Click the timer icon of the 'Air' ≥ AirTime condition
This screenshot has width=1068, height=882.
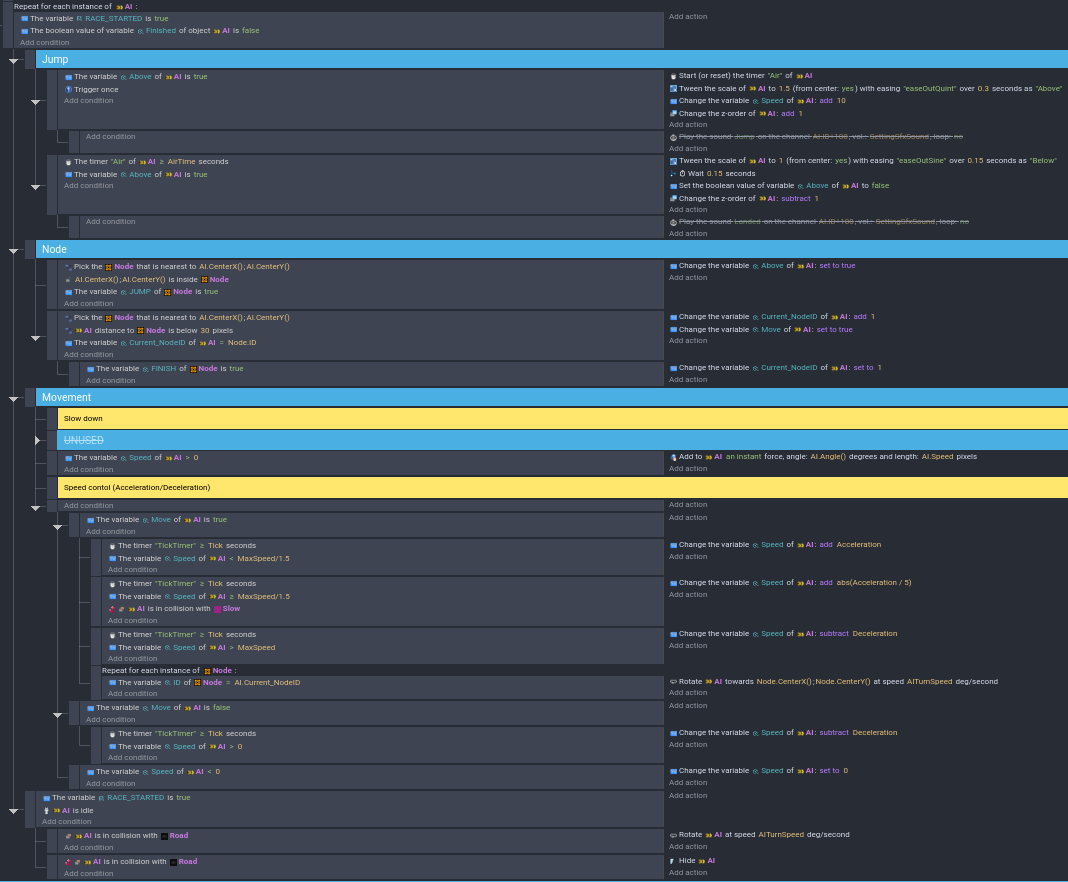coord(68,162)
